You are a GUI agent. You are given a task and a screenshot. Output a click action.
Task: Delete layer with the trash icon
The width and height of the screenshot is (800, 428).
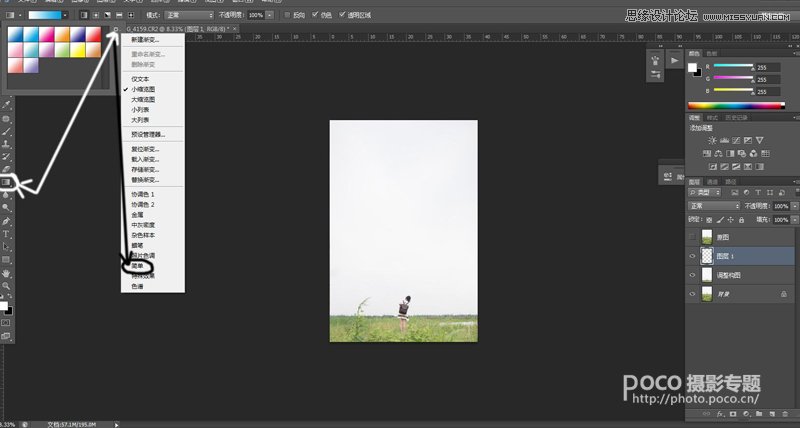[785, 414]
